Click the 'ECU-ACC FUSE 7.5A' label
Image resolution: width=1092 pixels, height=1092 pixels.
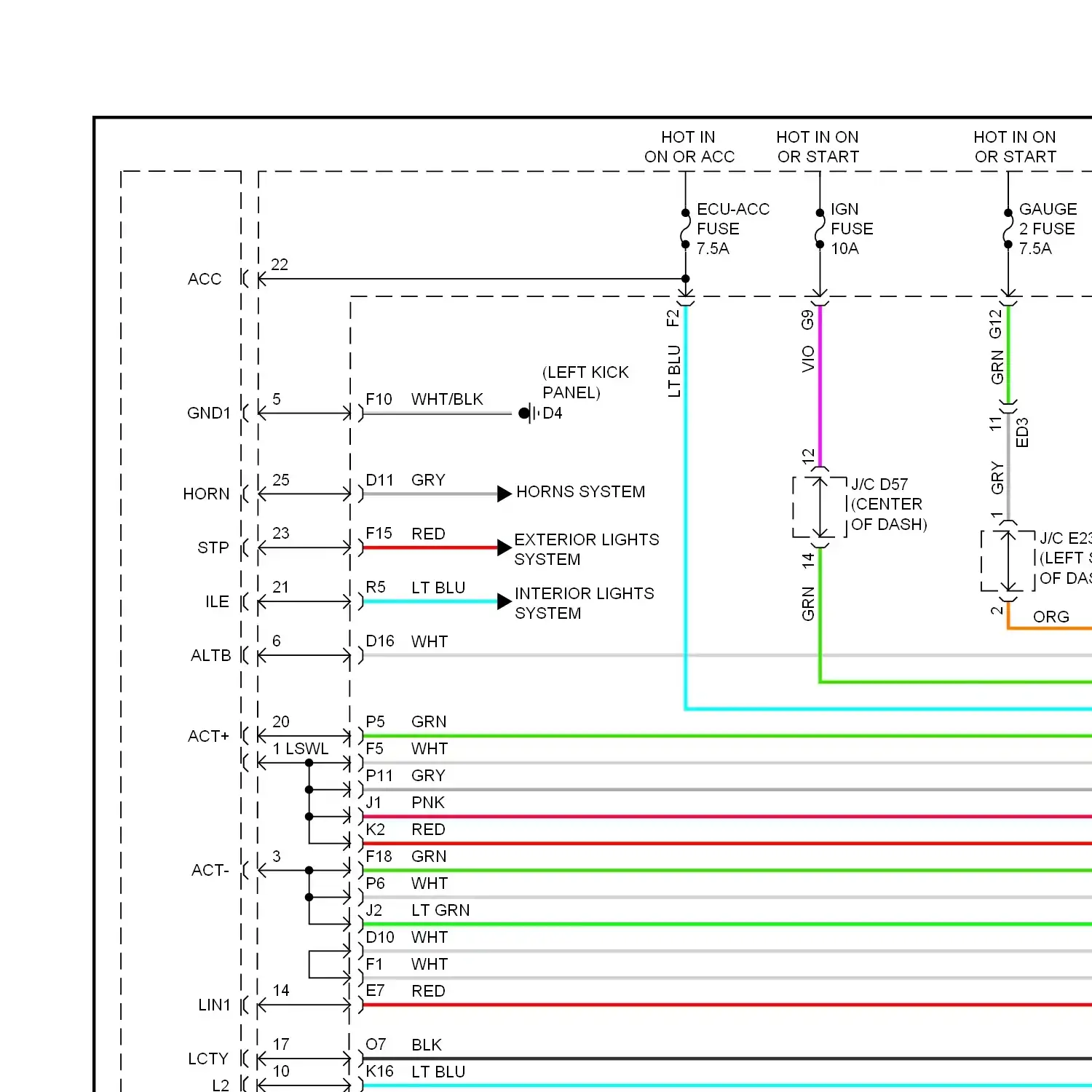tap(732, 229)
